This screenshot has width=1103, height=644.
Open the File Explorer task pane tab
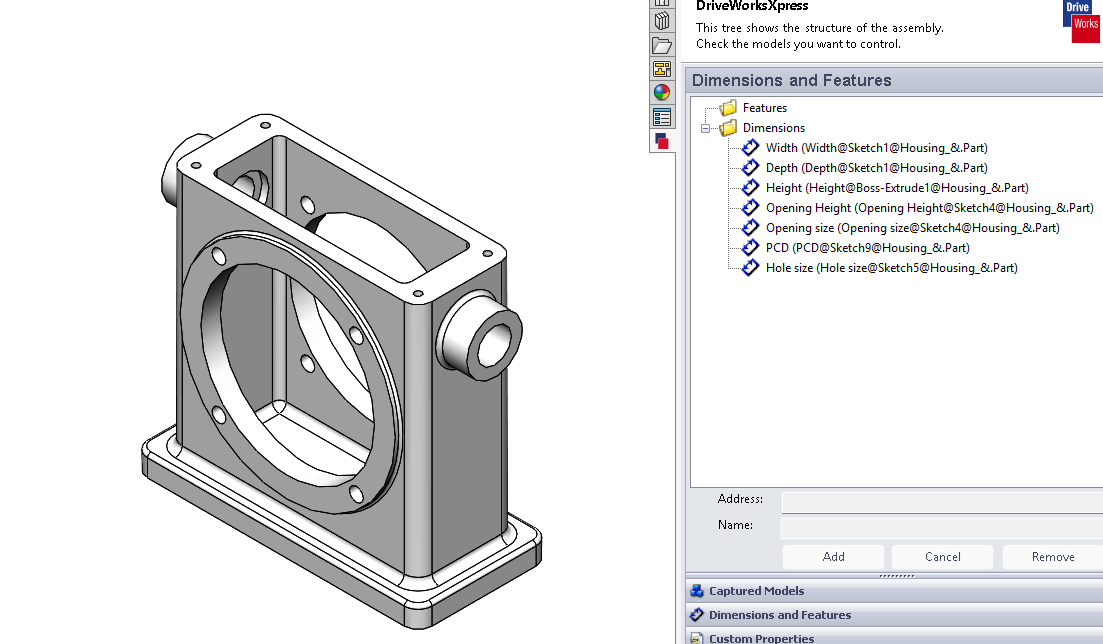662,44
